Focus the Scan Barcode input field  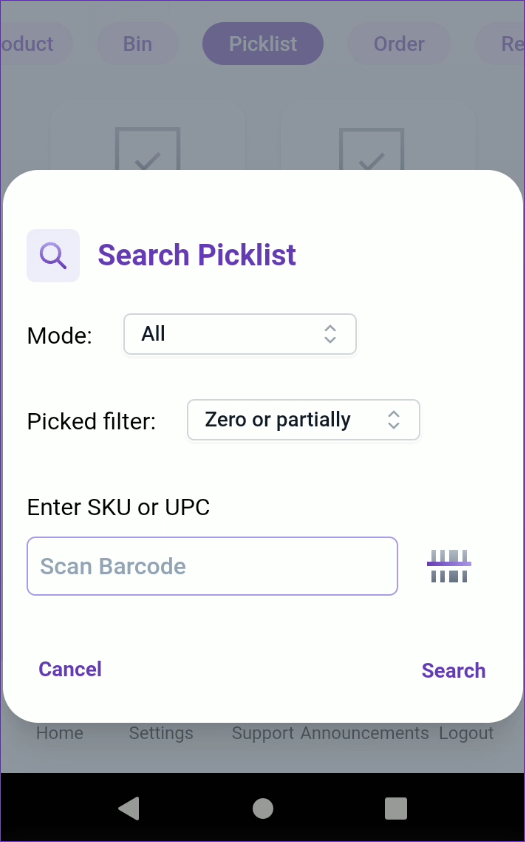[x=213, y=566]
